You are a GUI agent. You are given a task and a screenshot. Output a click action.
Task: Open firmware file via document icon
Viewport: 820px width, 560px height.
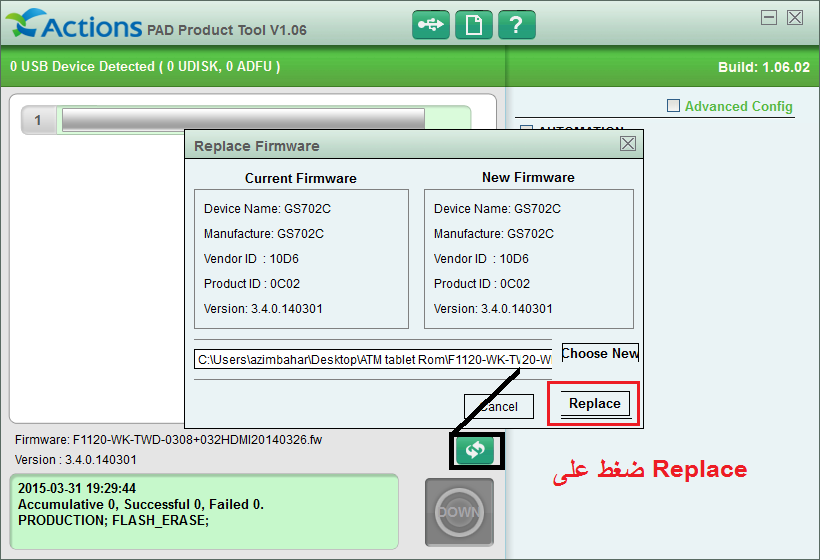click(x=473, y=25)
